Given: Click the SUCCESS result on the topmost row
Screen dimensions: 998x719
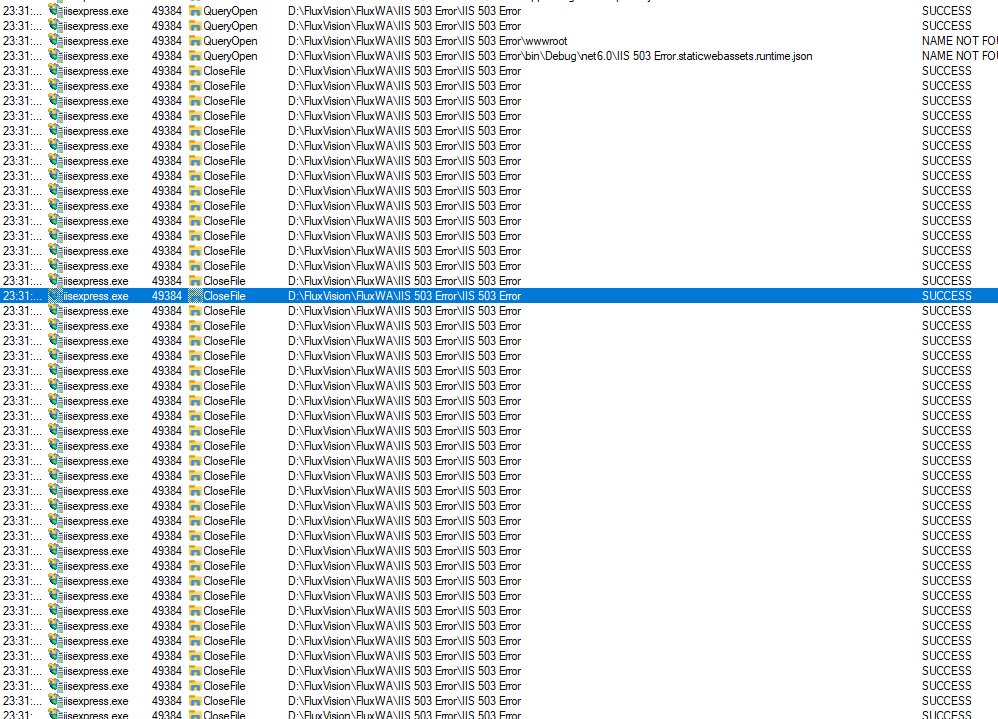Looking at the screenshot, I should click(x=945, y=11).
